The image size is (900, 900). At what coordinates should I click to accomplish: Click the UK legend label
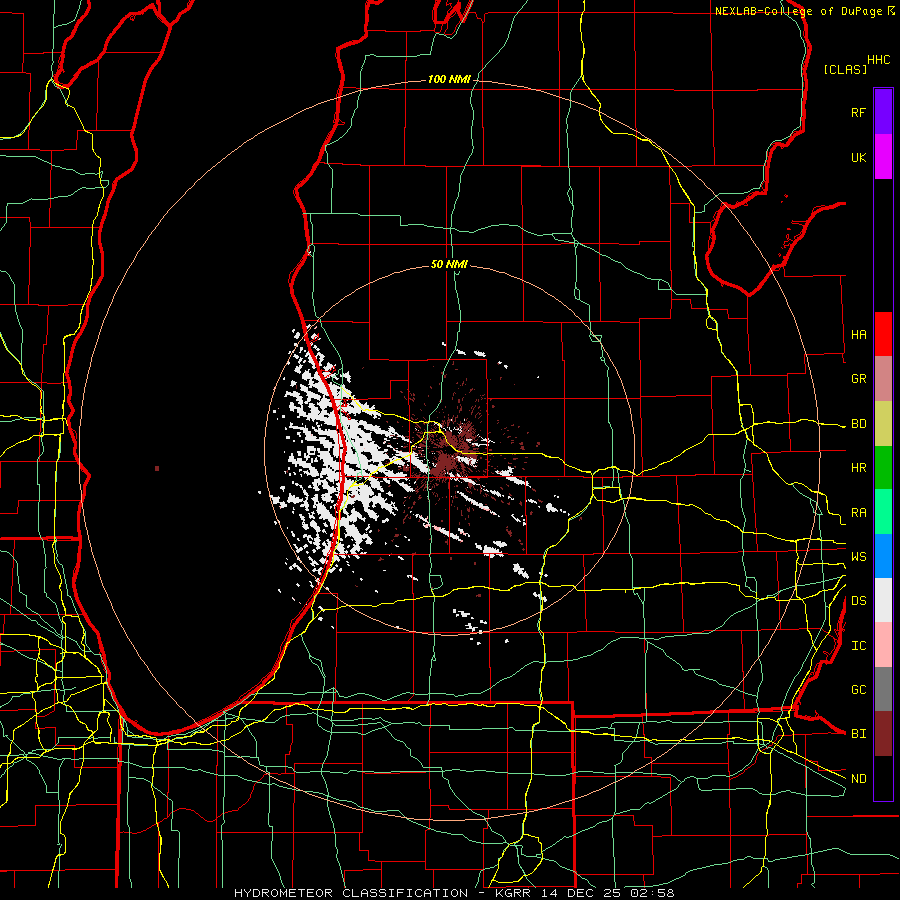pos(858,157)
